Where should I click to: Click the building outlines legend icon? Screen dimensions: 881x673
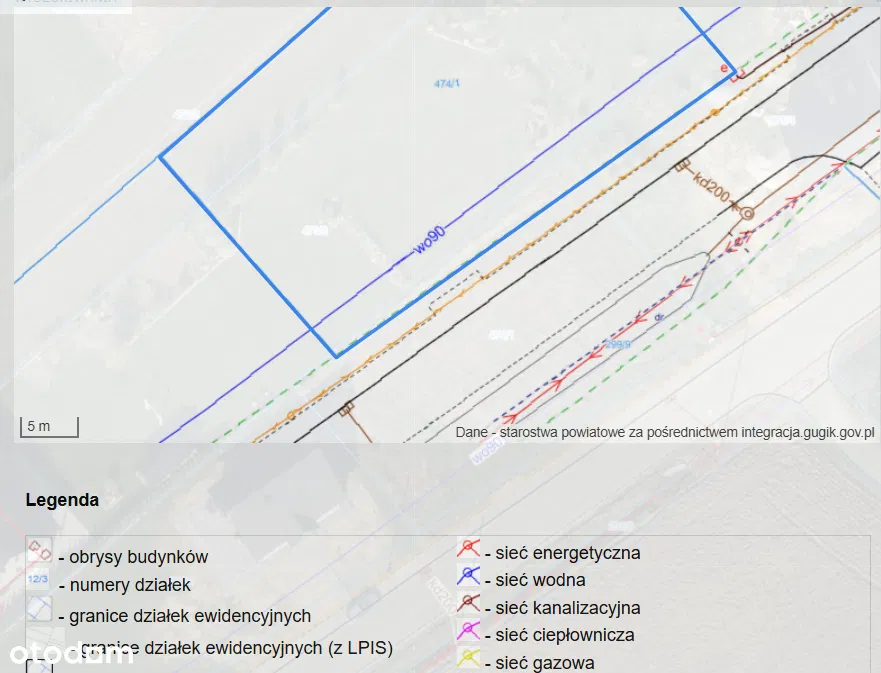coord(39,552)
